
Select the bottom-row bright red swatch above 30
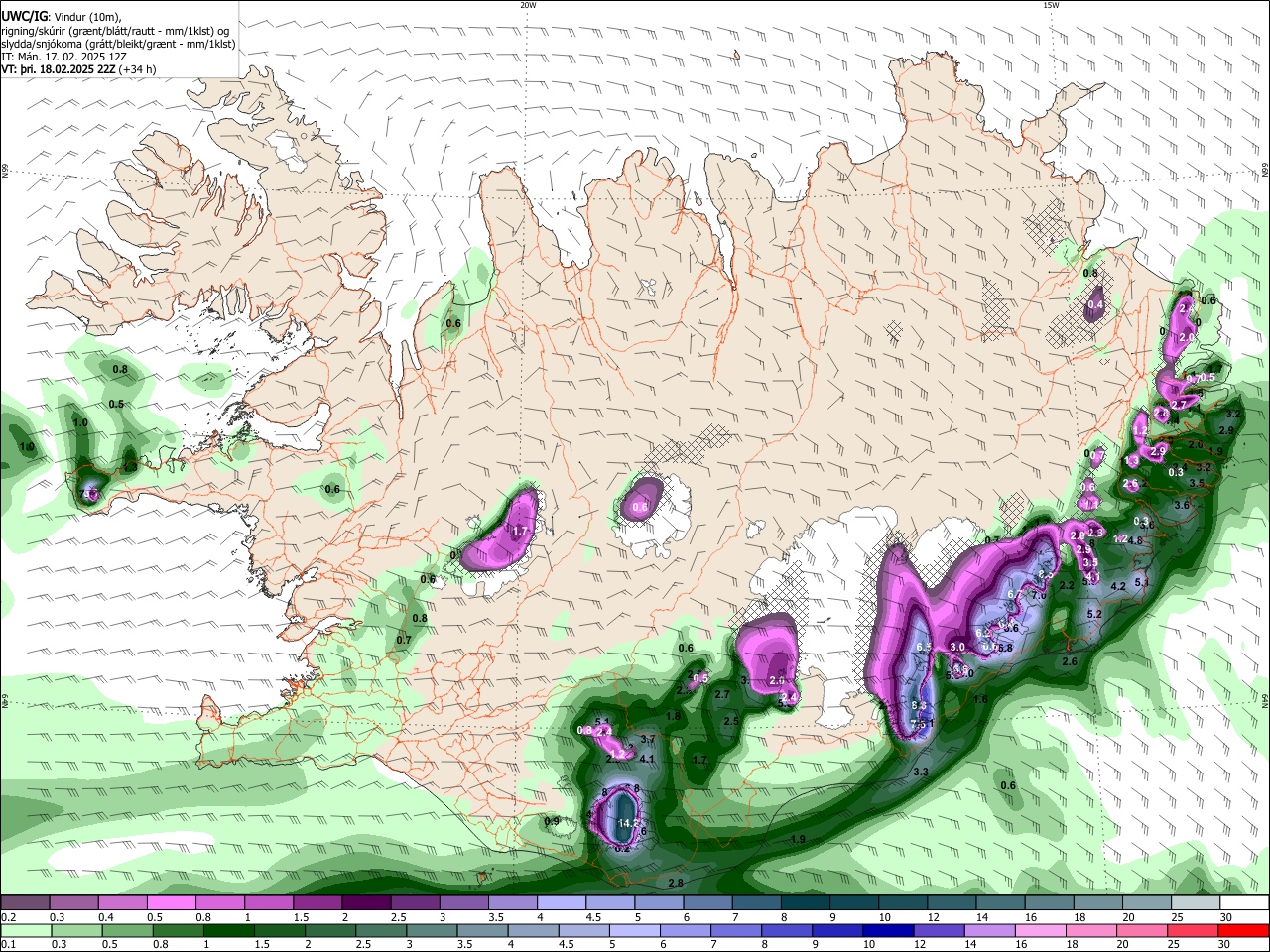coord(1244,930)
